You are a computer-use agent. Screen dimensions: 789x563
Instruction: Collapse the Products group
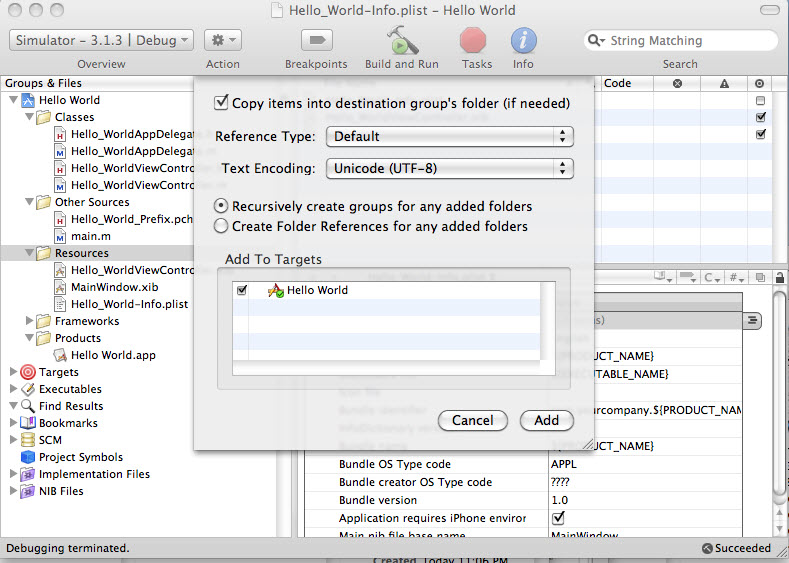tap(30, 338)
